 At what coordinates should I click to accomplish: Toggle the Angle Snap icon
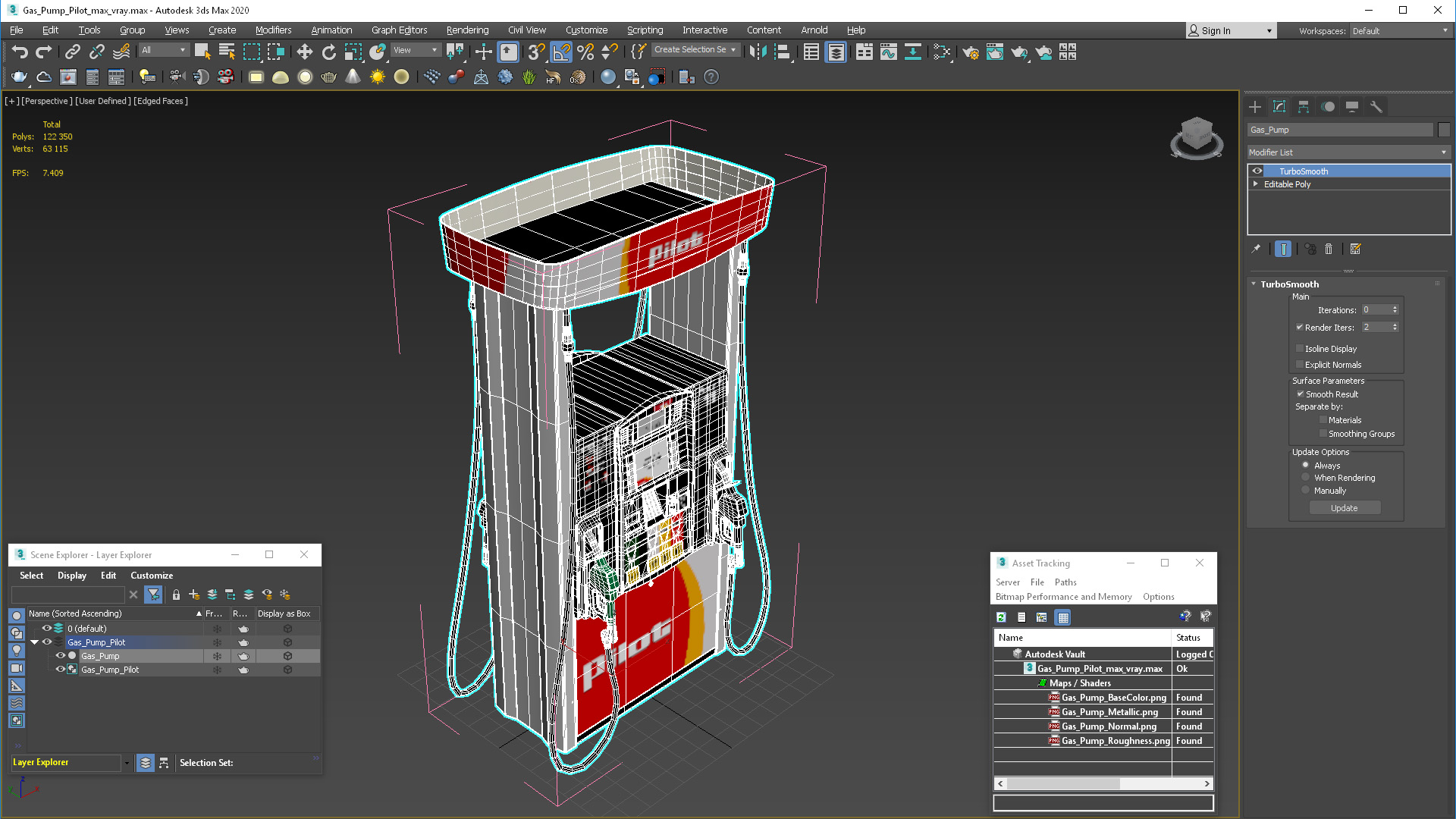(x=561, y=52)
